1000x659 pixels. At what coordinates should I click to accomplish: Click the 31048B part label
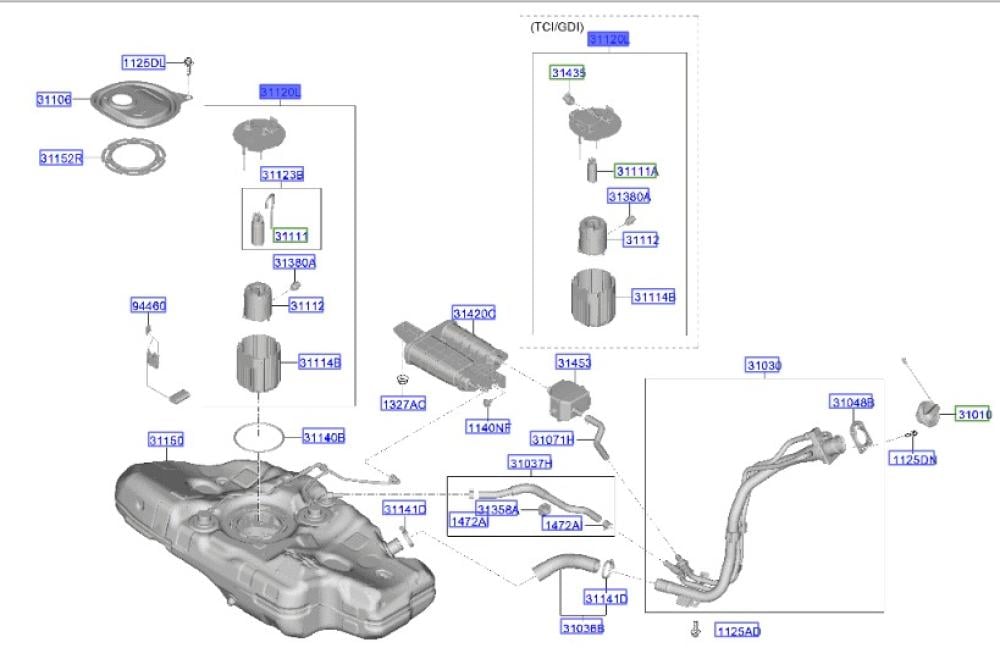pyautogui.click(x=852, y=402)
